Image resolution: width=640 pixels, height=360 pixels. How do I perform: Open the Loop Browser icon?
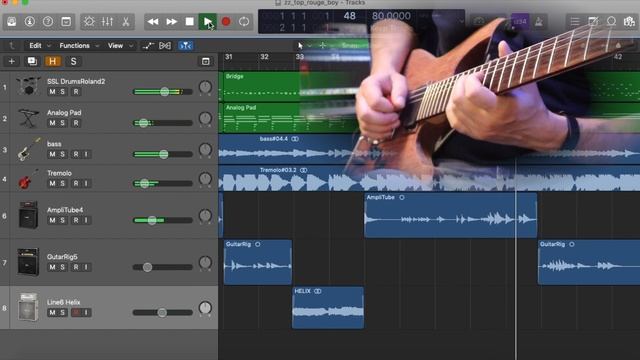click(x=611, y=22)
